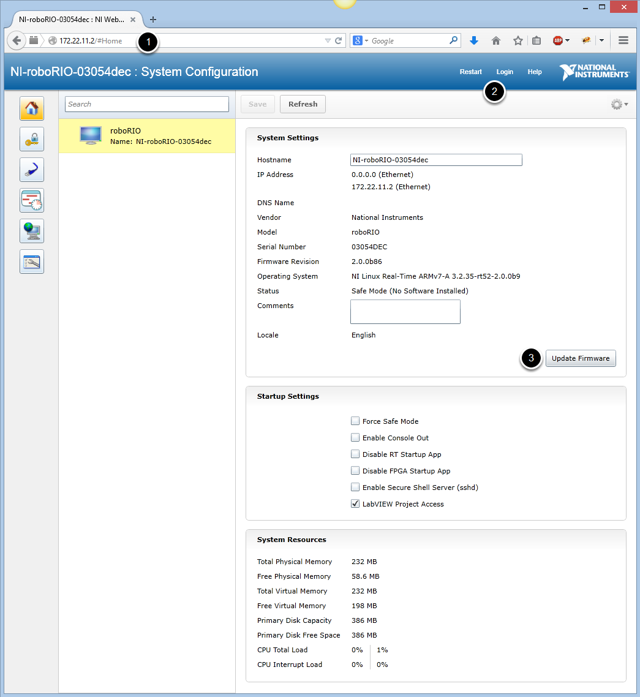Click Safe Mode (No Software Installed) status
The image size is (640, 697).
click(x=410, y=291)
